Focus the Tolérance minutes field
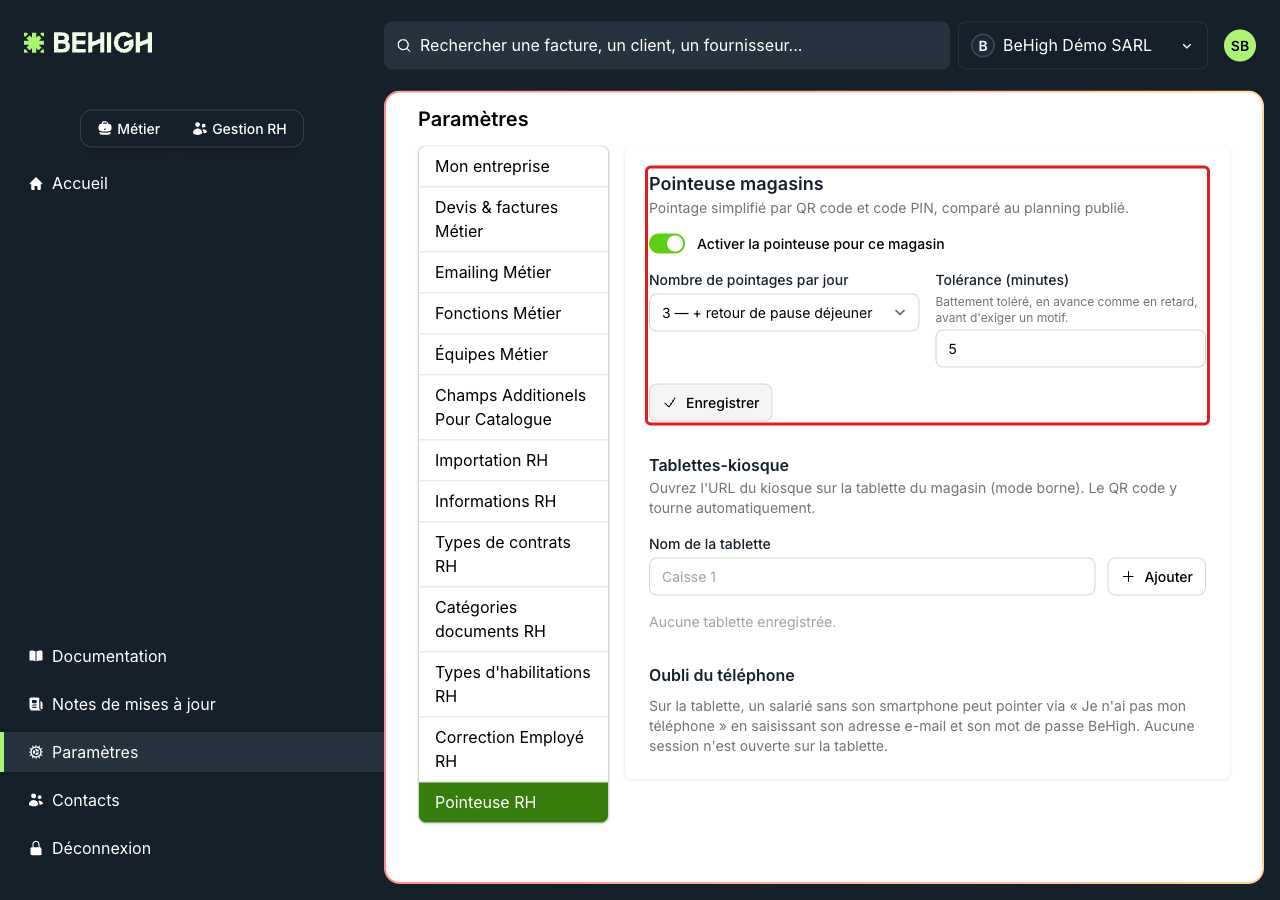The image size is (1280, 900). click(x=1071, y=349)
